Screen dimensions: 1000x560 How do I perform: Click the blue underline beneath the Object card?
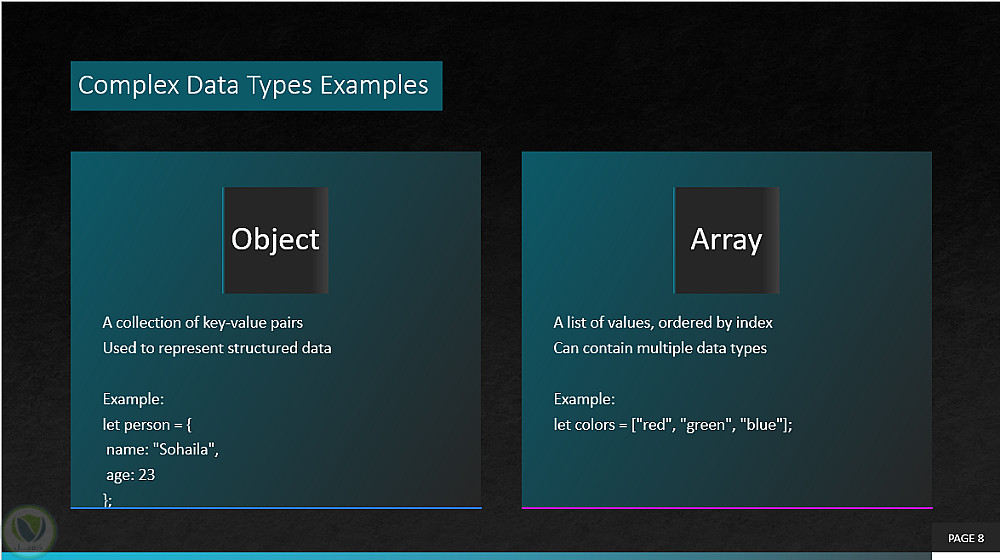tap(275, 508)
